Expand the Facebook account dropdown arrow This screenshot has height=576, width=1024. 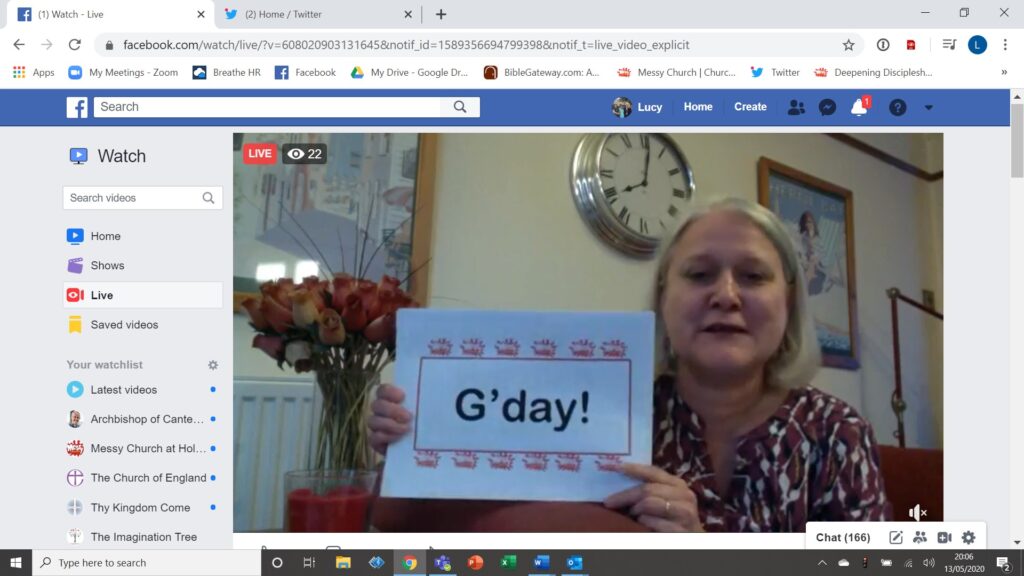coord(928,107)
